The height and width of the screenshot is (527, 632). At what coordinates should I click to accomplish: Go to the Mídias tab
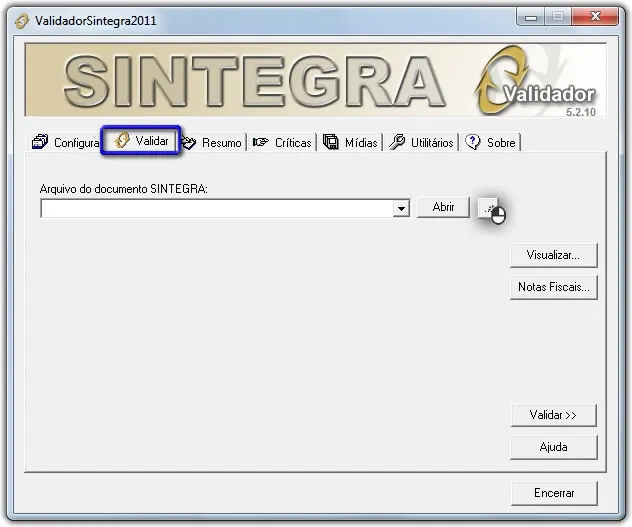click(350, 142)
